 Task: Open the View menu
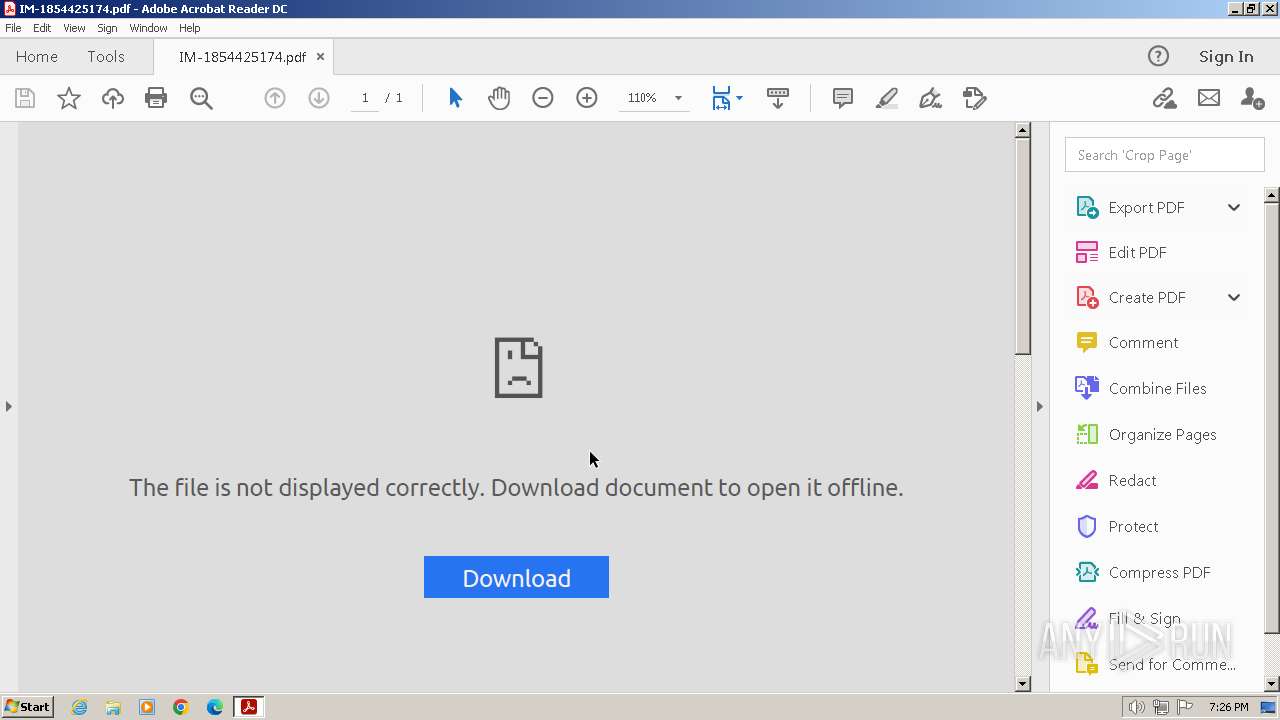click(x=74, y=28)
